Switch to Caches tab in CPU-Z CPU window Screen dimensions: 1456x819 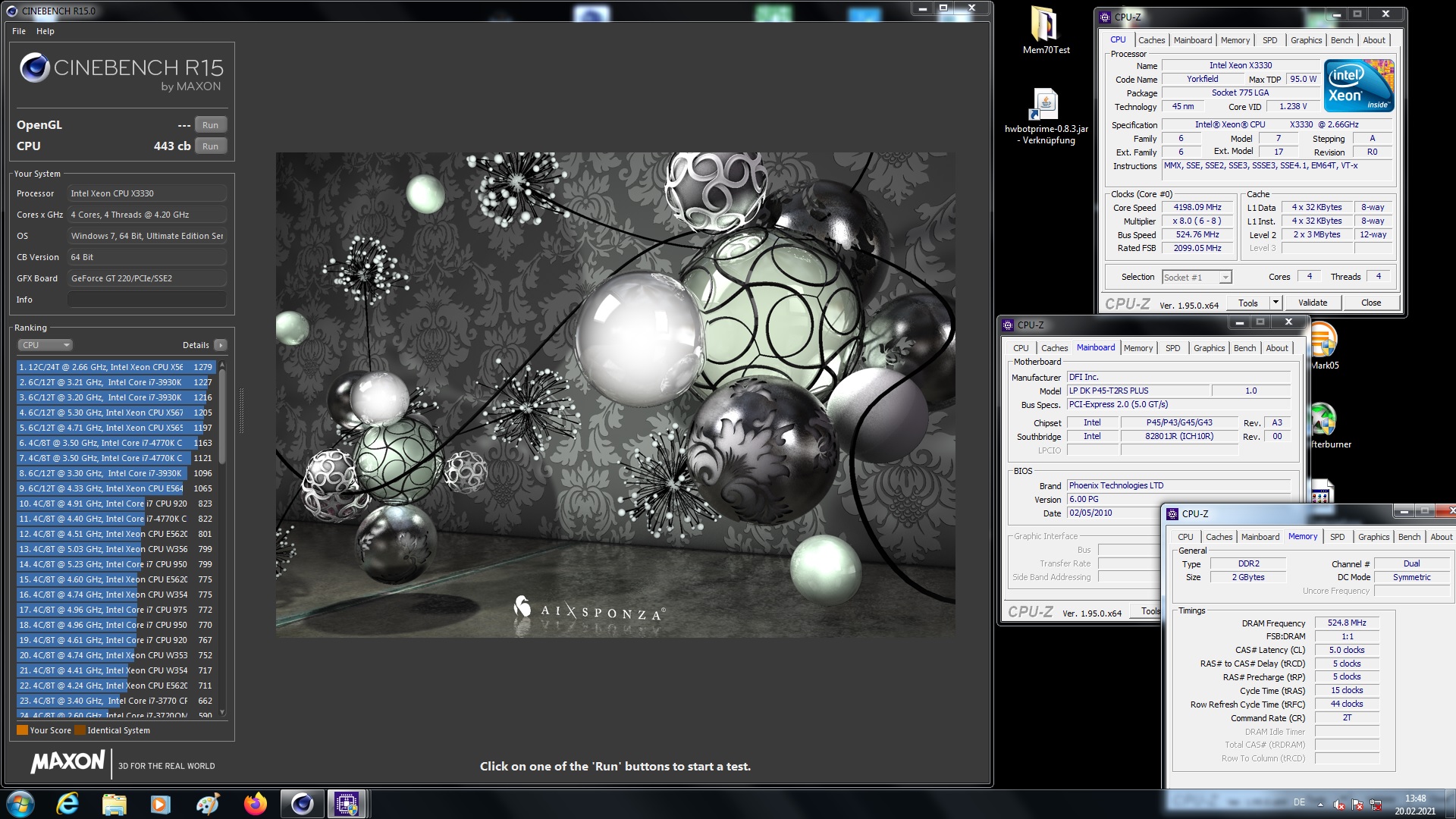click(x=1151, y=40)
